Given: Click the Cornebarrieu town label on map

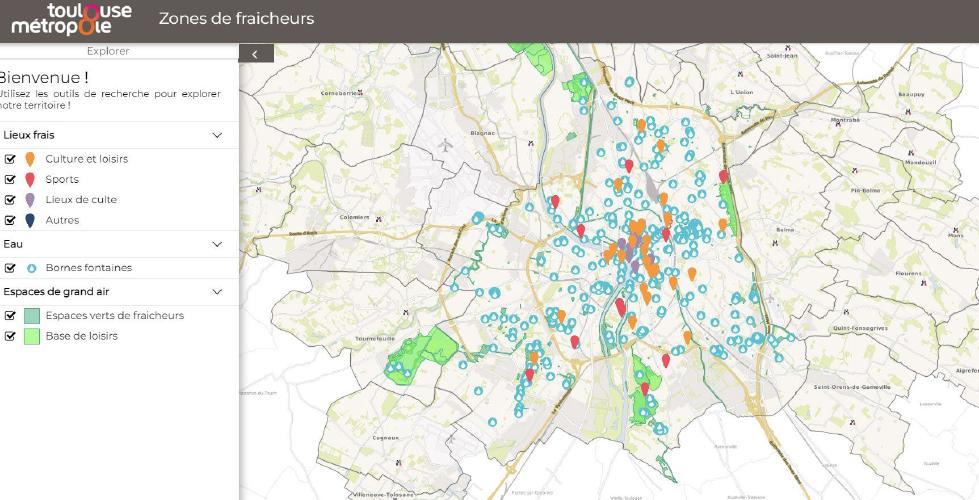Looking at the screenshot, I should click(341, 92).
